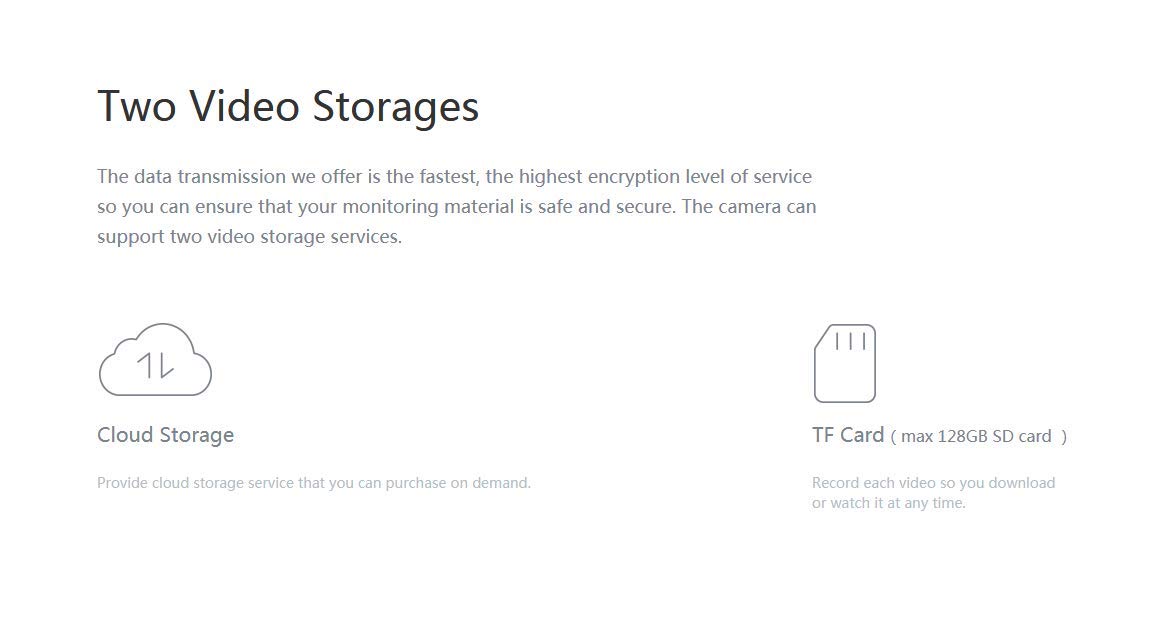The height and width of the screenshot is (623, 1171).
Task: Click the word "encryption" in the paragraph
Action: [634, 177]
